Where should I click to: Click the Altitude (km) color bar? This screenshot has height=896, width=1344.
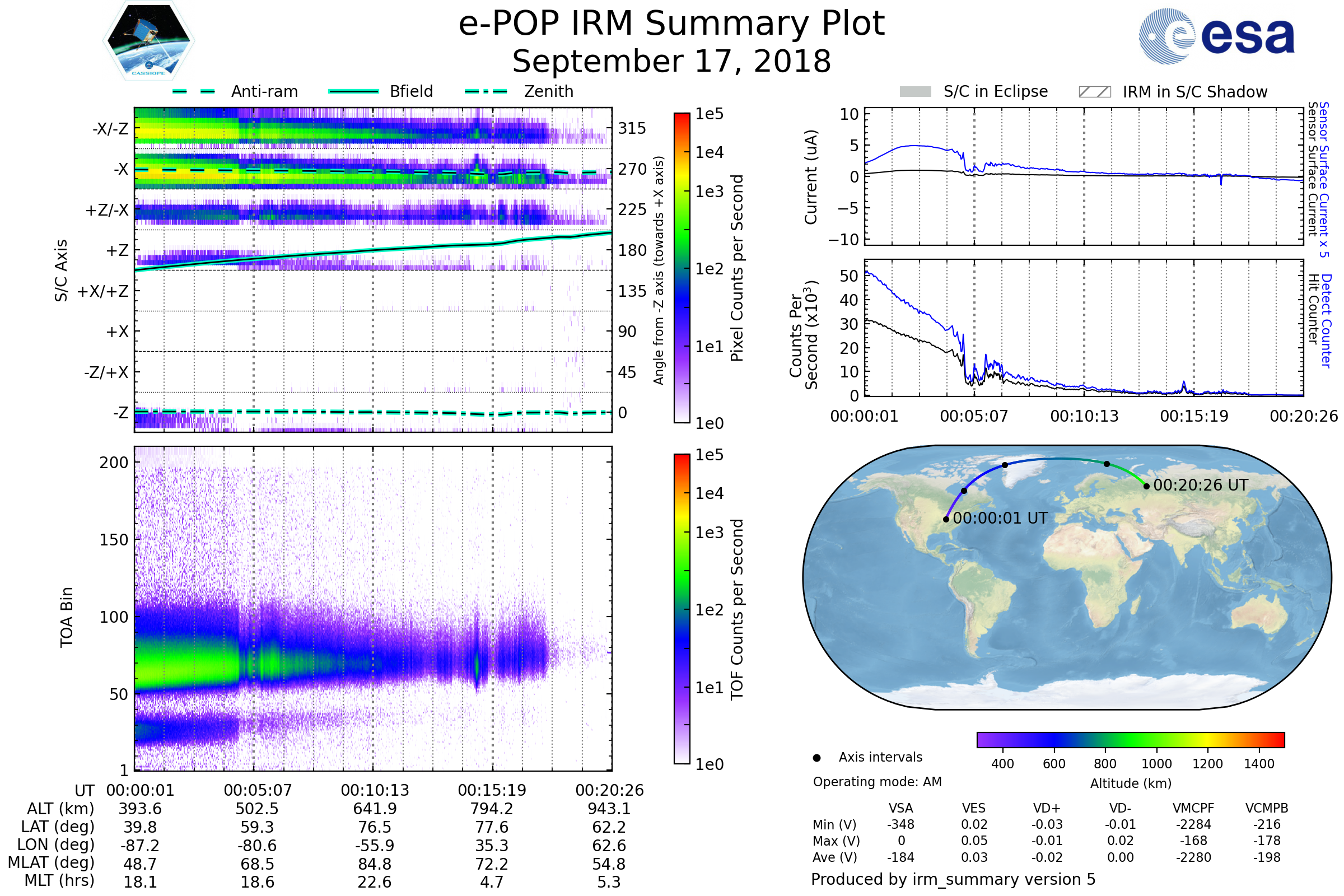point(1130,739)
